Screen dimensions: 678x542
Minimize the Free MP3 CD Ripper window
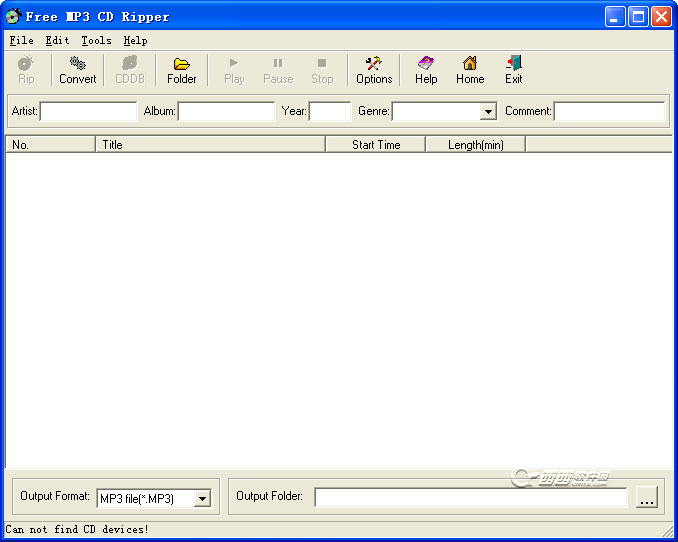[615, 17]
